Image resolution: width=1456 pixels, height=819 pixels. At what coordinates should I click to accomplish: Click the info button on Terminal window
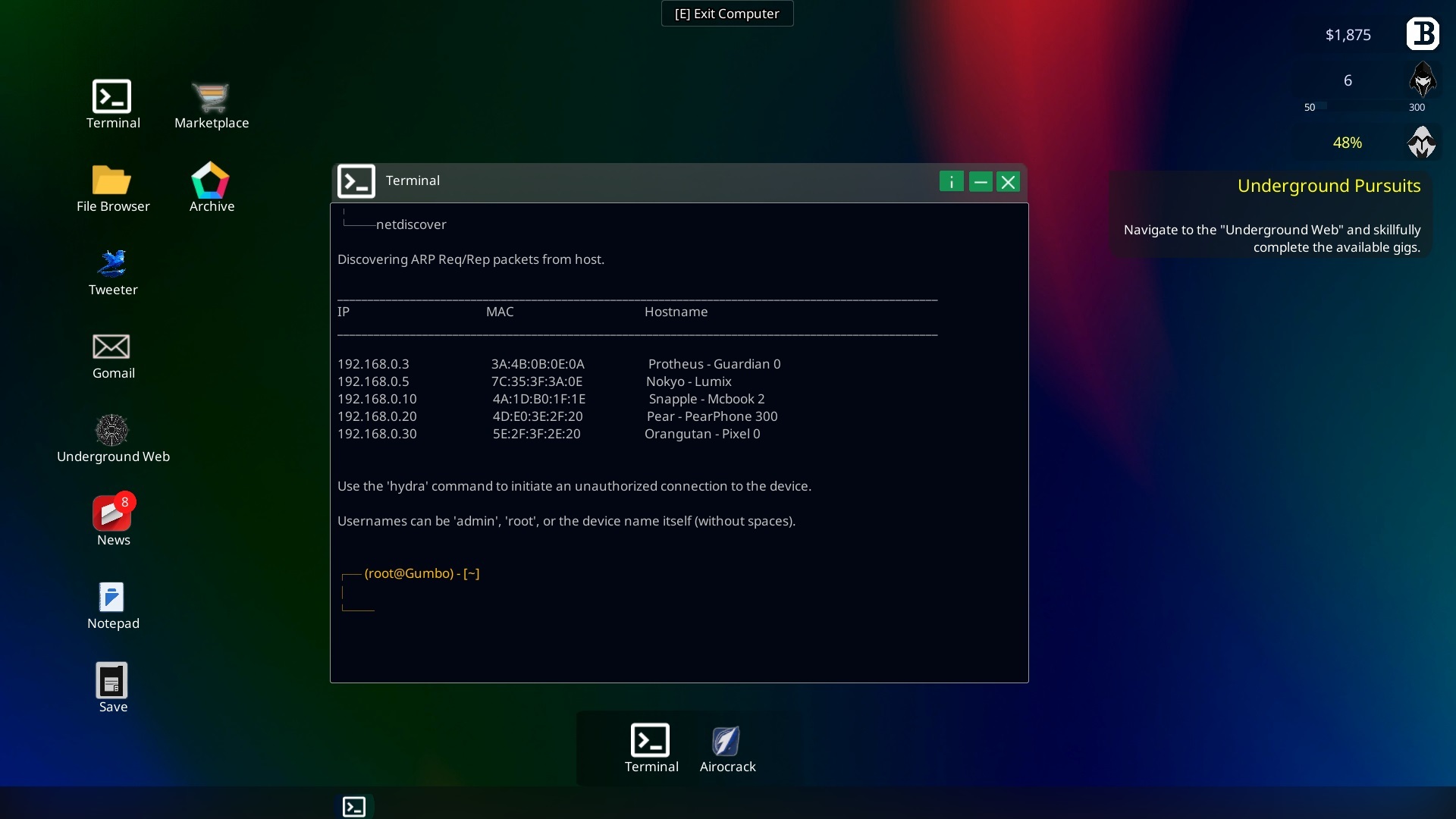coord(951,181)
